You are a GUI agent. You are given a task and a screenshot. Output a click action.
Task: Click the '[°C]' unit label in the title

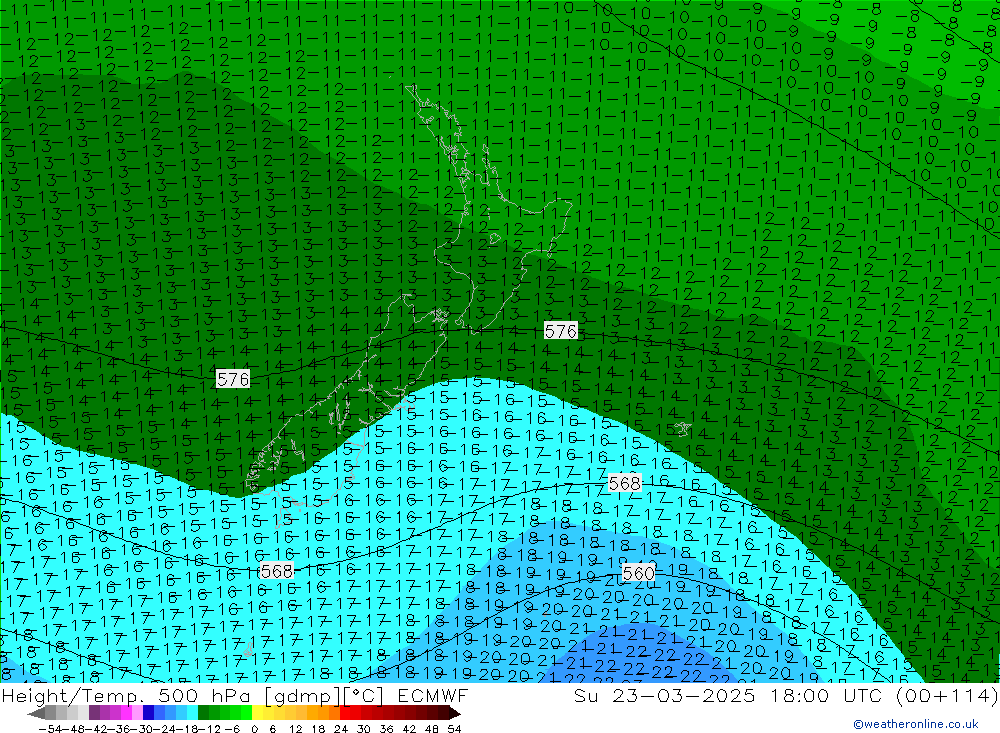[364, 696]
